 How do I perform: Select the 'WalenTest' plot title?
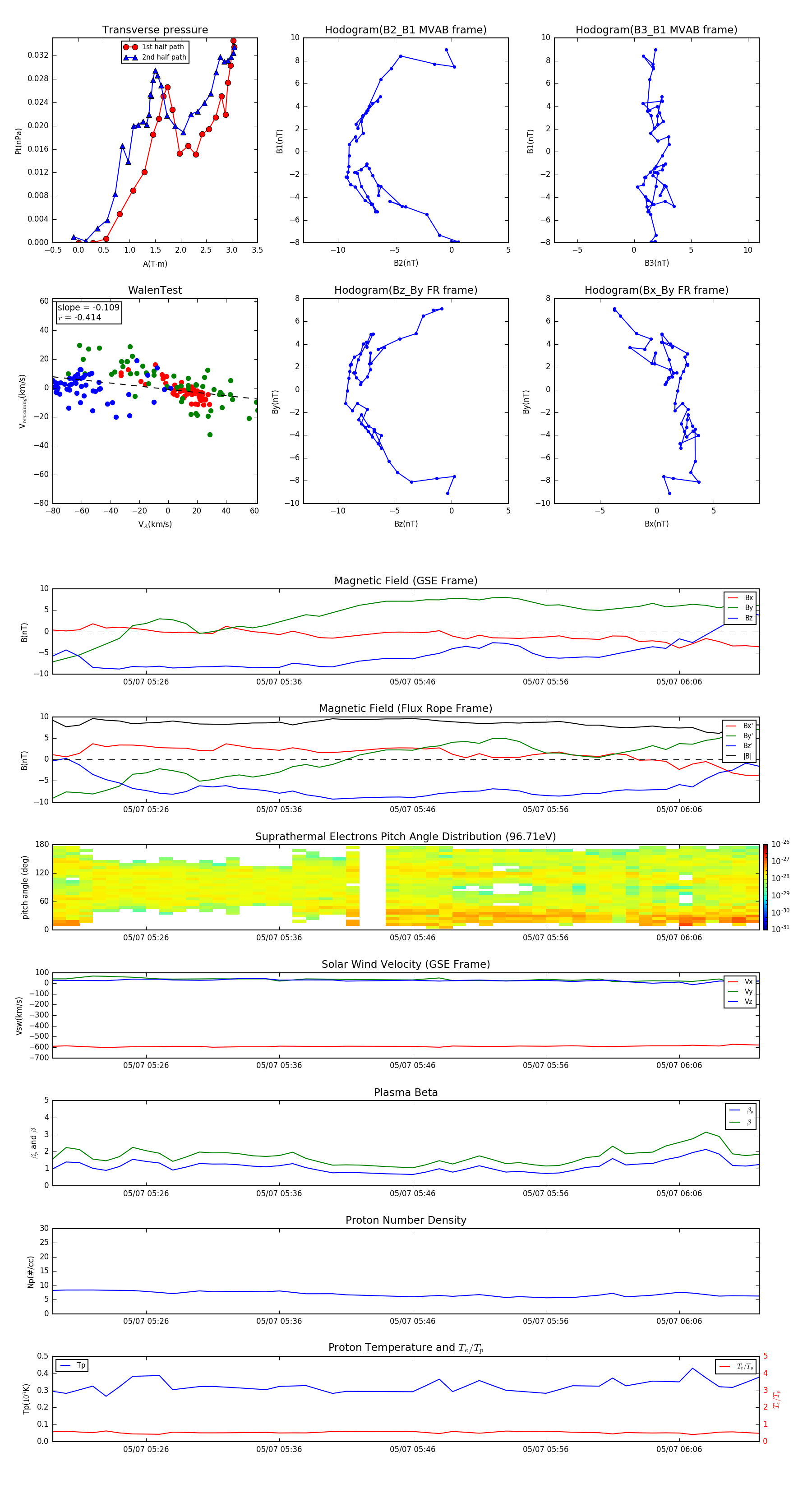tap(155, 290)
